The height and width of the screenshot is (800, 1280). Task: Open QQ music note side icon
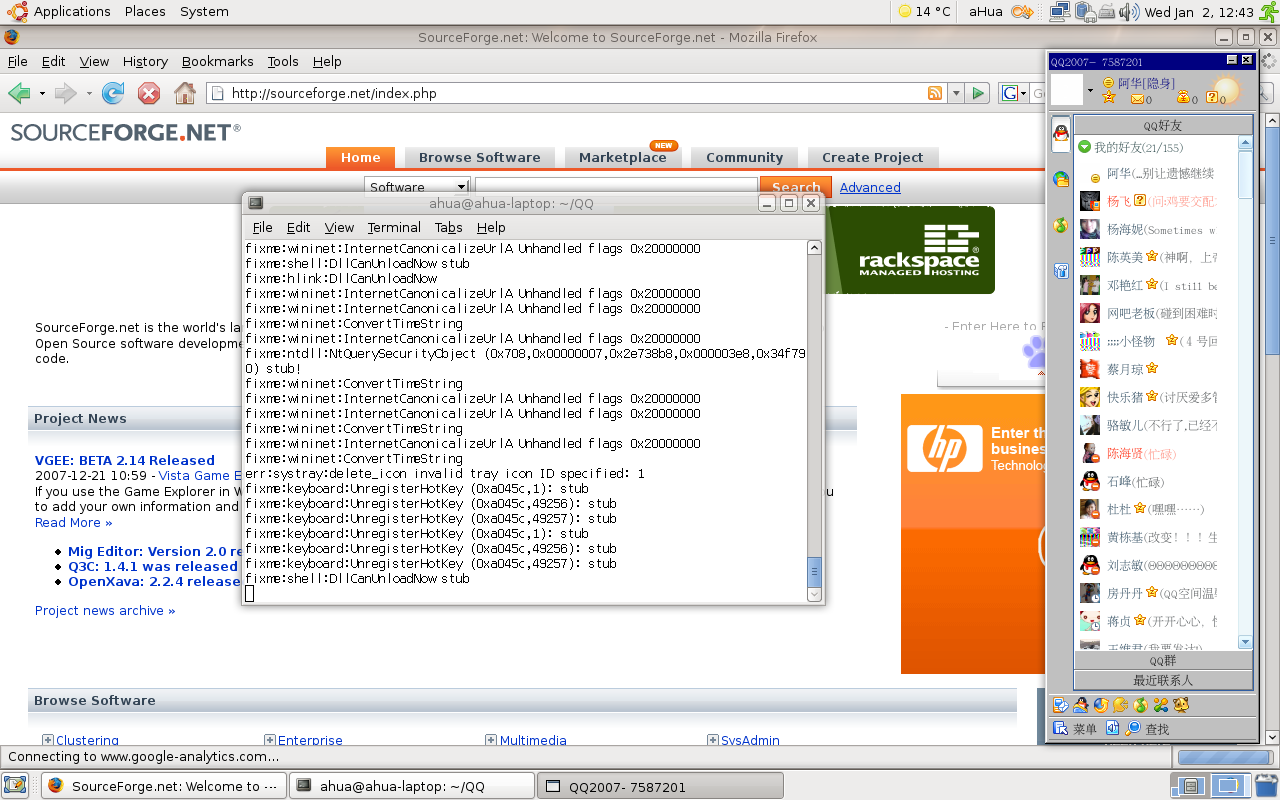pos(1061,225)
